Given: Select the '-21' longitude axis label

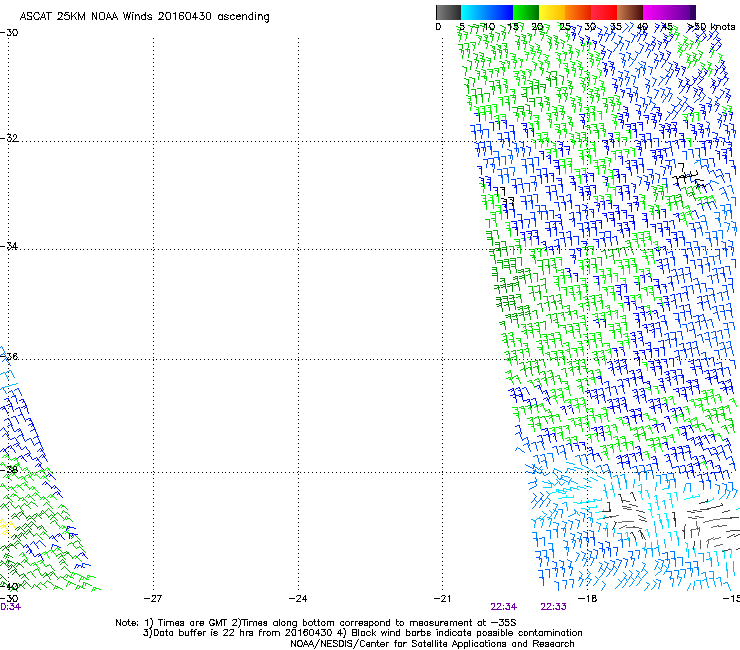Looking at the screenshot, I should coord(442,599).
